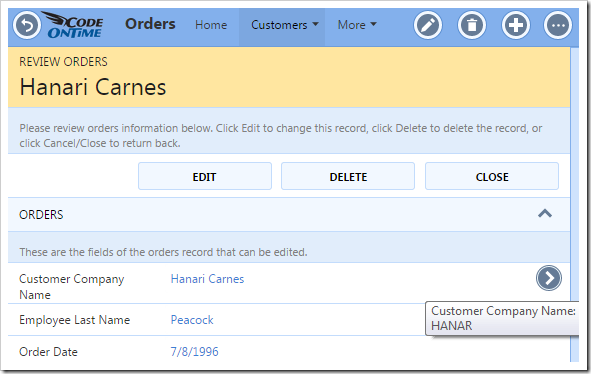This screenshot has width=591, height=374.
Task: Click the Orders page title
Action: click(150, 24)
